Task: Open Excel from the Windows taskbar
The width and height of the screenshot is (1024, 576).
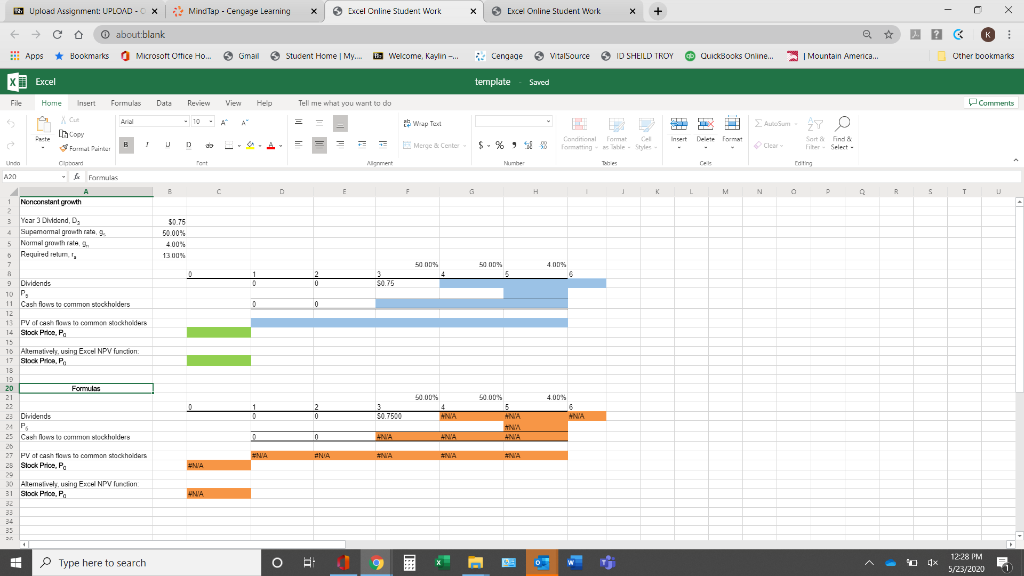Action: point(442,562)
